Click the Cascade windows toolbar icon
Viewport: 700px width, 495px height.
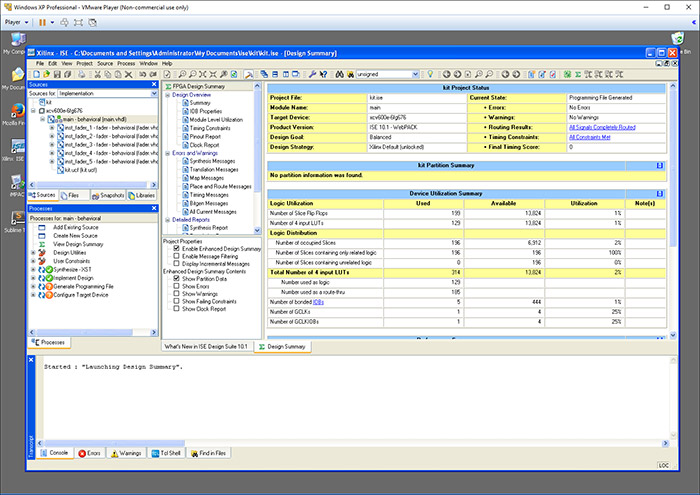(x=264, y=75)
